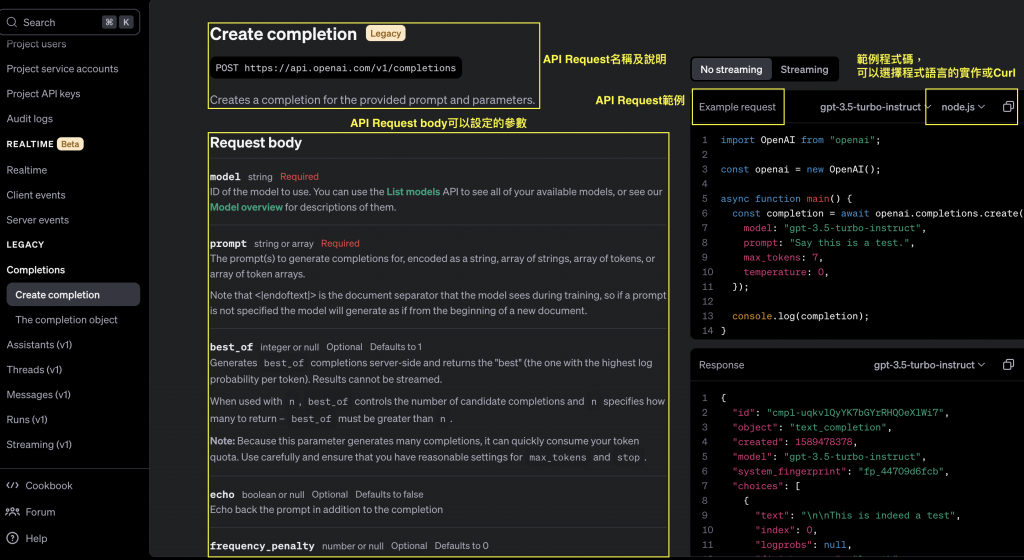Open Server events section
This screenshot has height=560, width=1024.
click(37, 220)
